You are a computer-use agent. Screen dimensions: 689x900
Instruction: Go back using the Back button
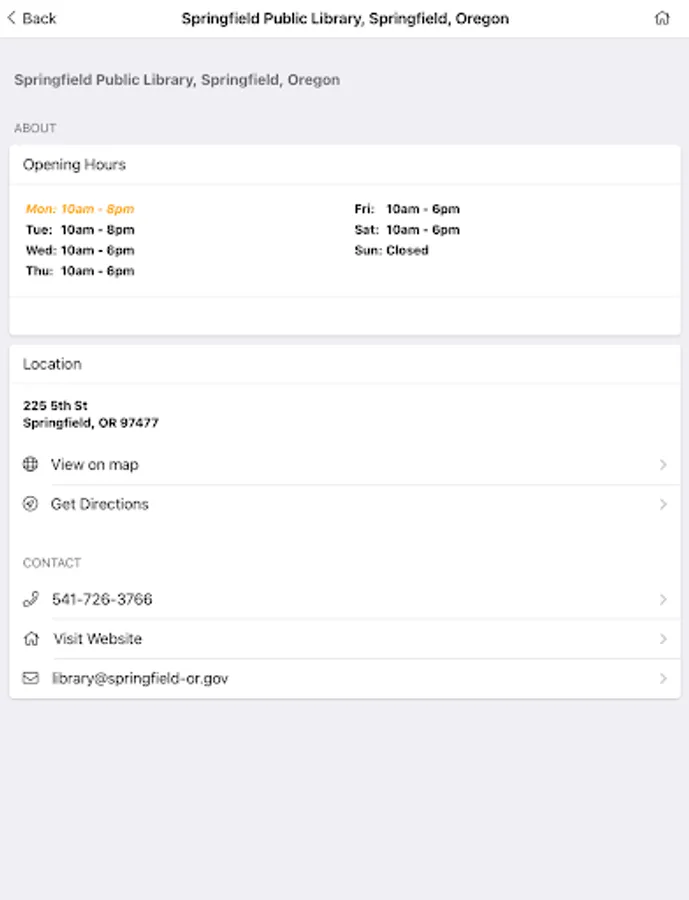coord(32,18)
